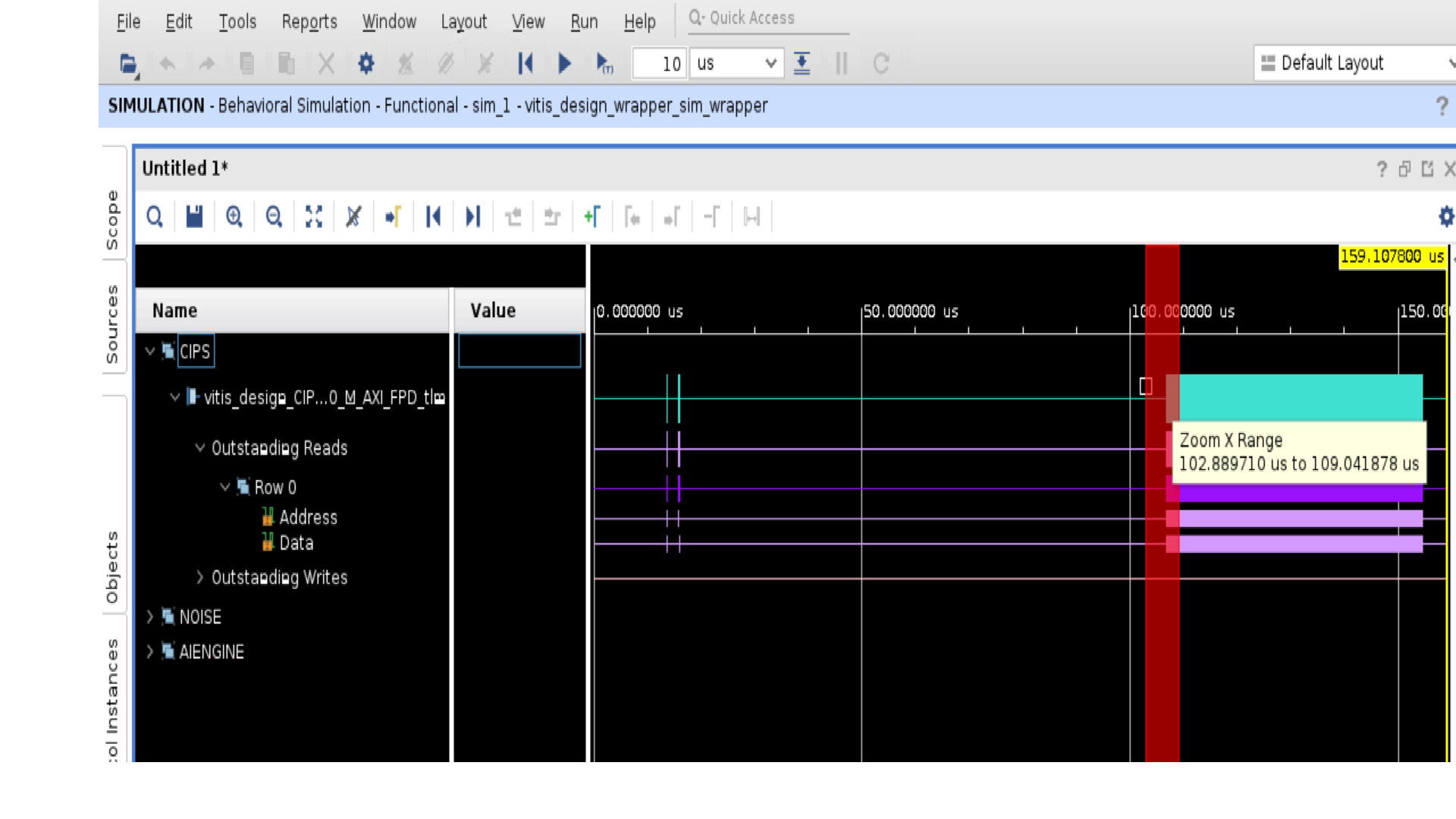Open the Layout menu
The width and height of the screenshot is (1456, 819).
(463, 22)
